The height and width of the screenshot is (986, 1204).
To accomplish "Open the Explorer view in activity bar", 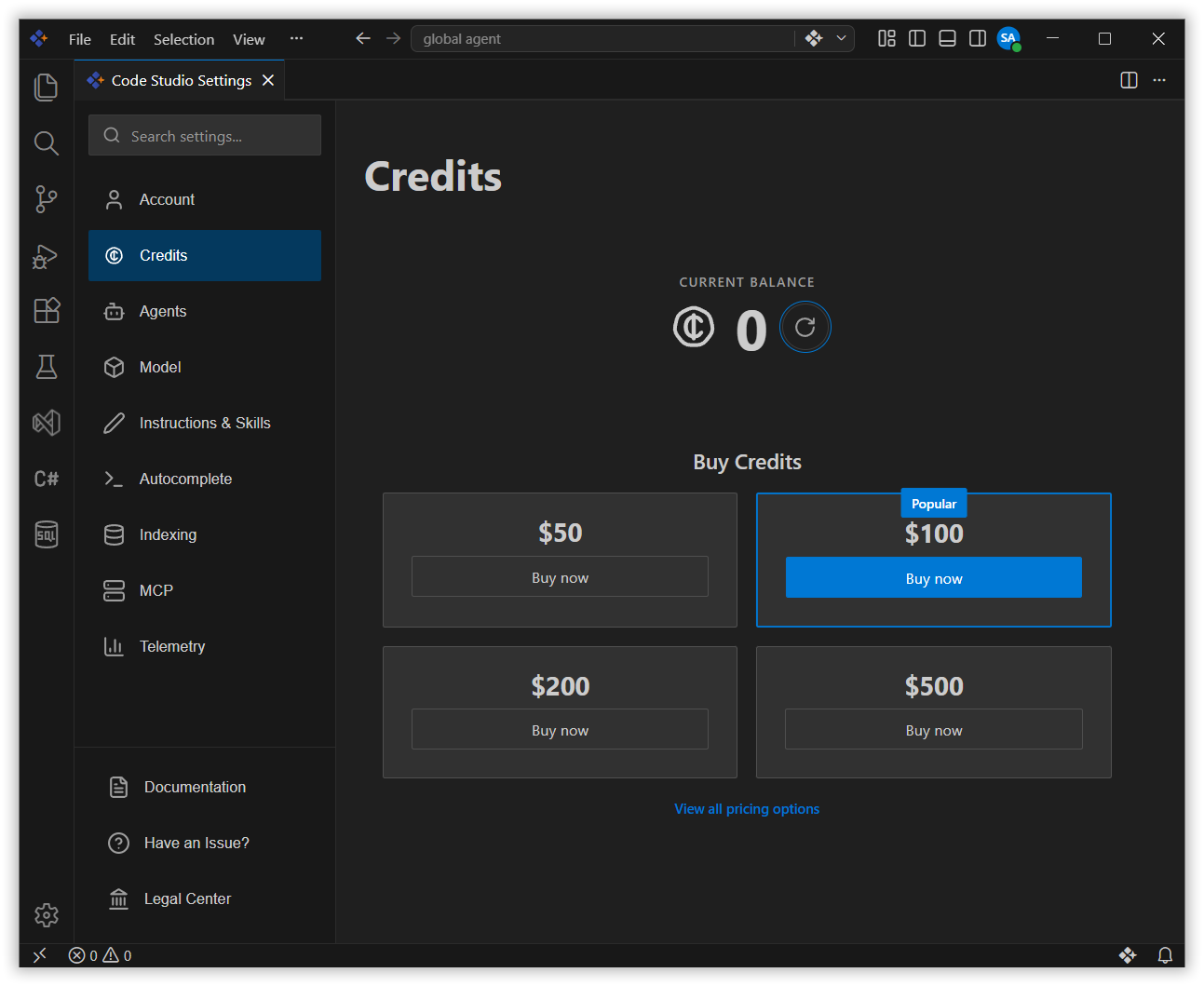I will pyautogui.click(x=46, y=88).
